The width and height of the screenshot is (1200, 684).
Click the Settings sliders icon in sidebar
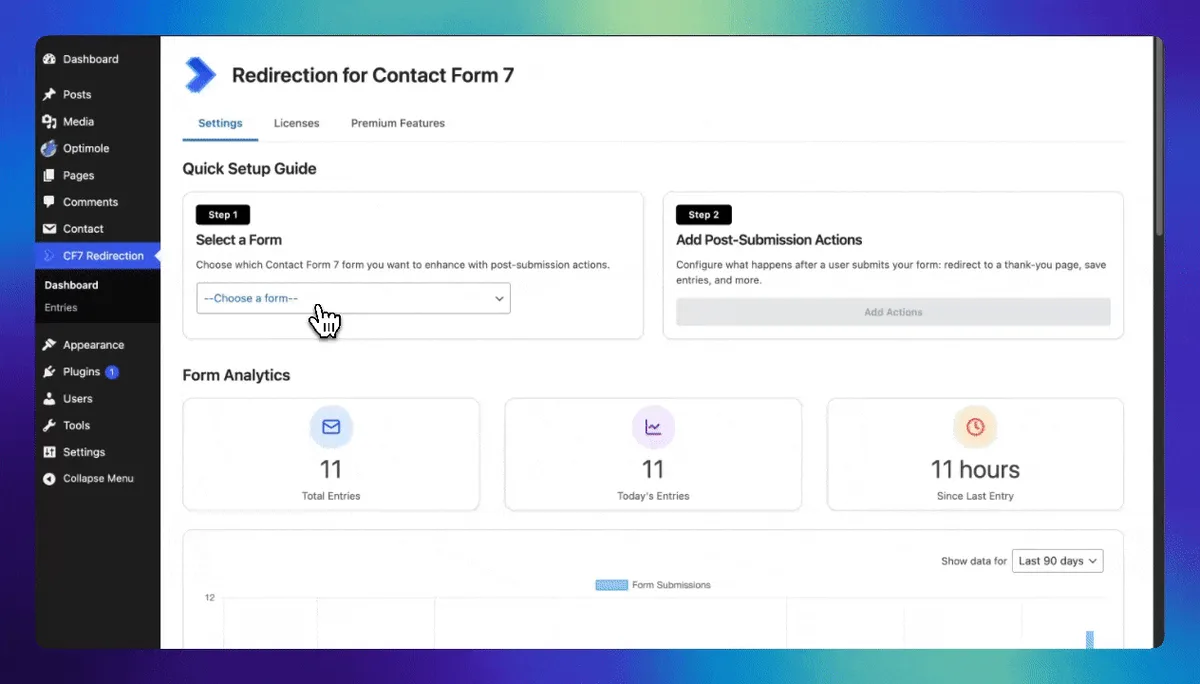[49, 452]
